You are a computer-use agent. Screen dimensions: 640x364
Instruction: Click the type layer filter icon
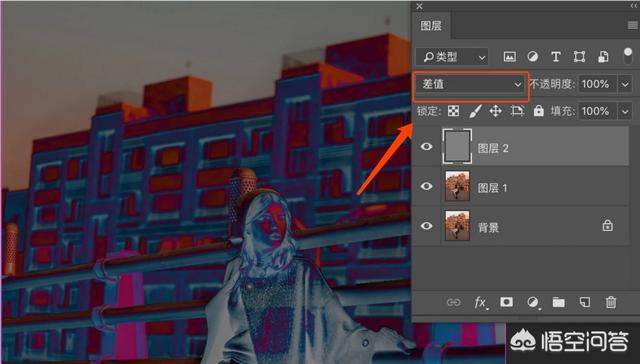click(x=556, y=57)
